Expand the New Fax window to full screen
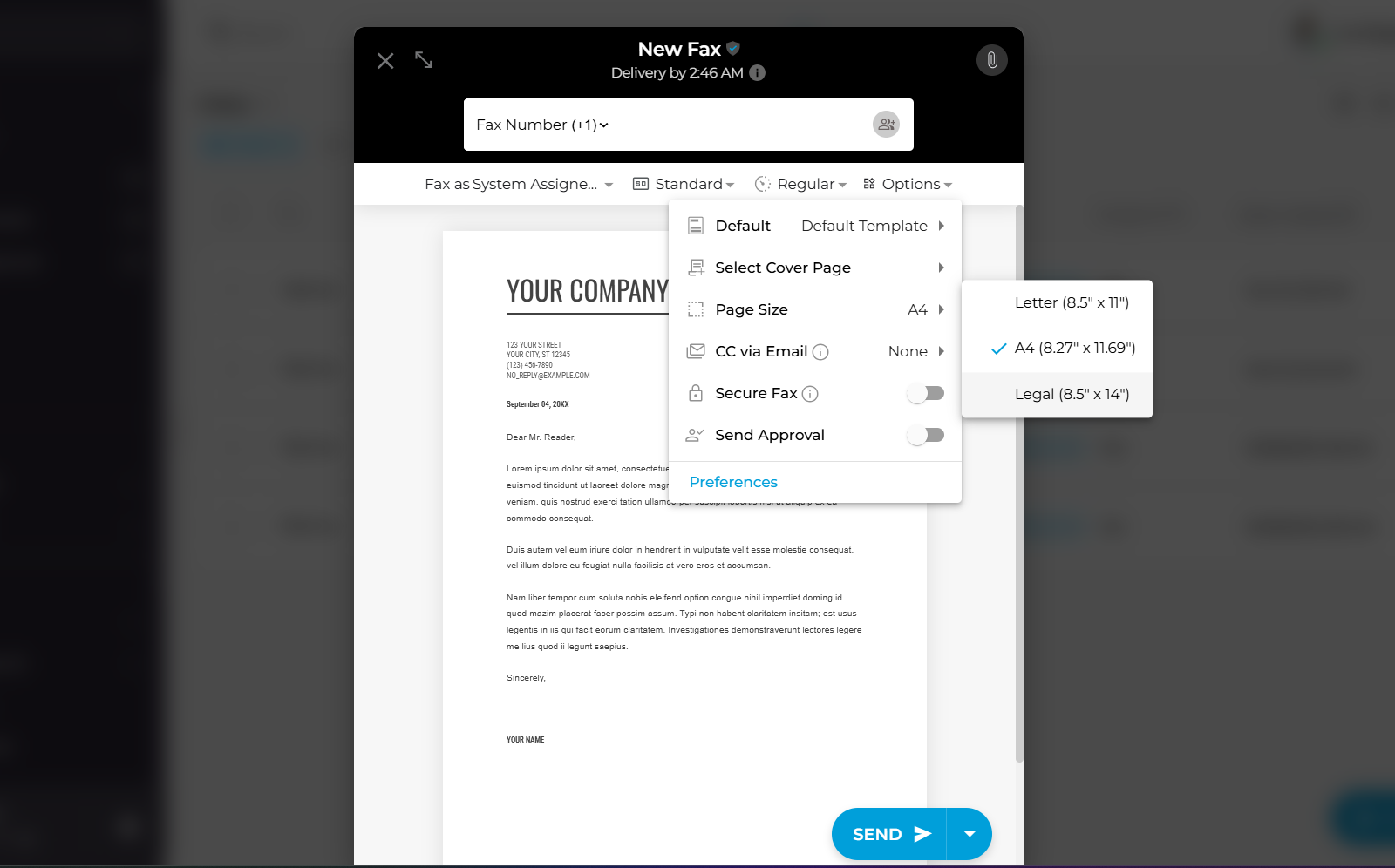 [424, 59]
